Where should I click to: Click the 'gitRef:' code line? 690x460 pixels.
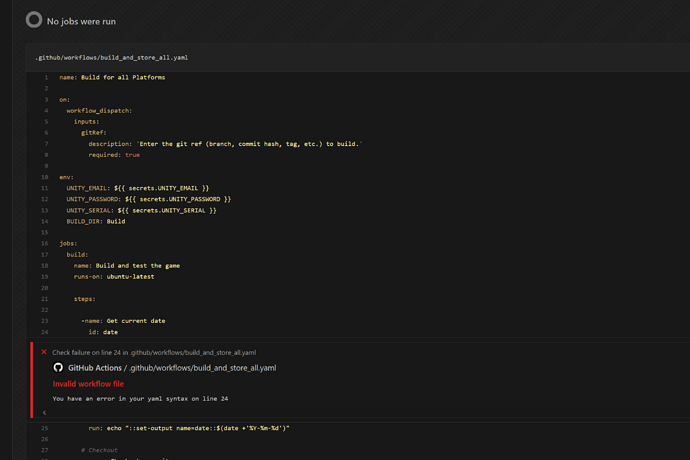click(94, 133)
